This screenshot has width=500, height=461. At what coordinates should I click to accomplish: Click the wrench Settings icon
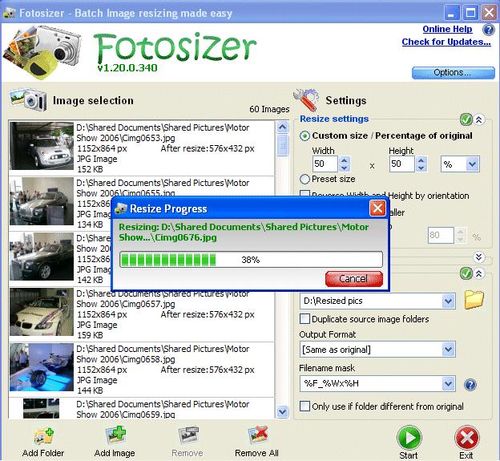306,100
